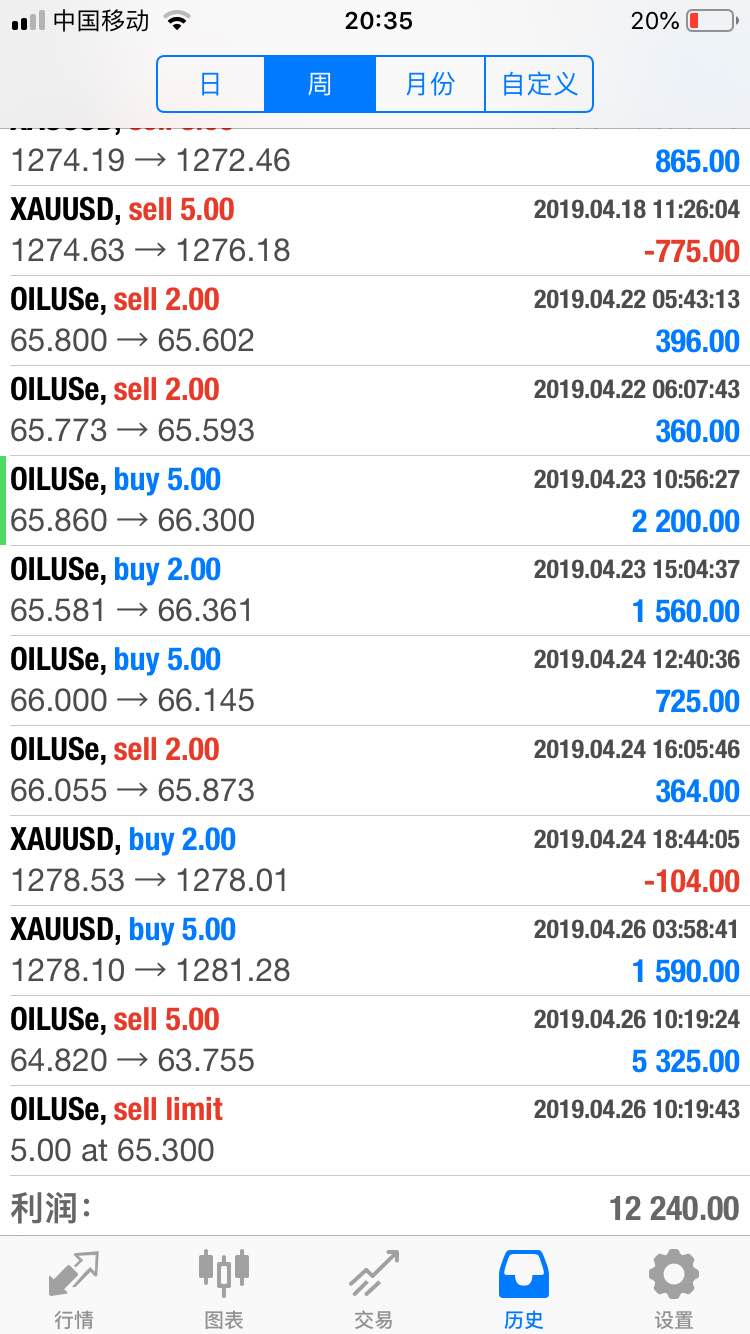750x1334 pixels.
Task: Open OILUSe sell 5.00 trade with 5 325.00
Action: tap(375, 1041)
